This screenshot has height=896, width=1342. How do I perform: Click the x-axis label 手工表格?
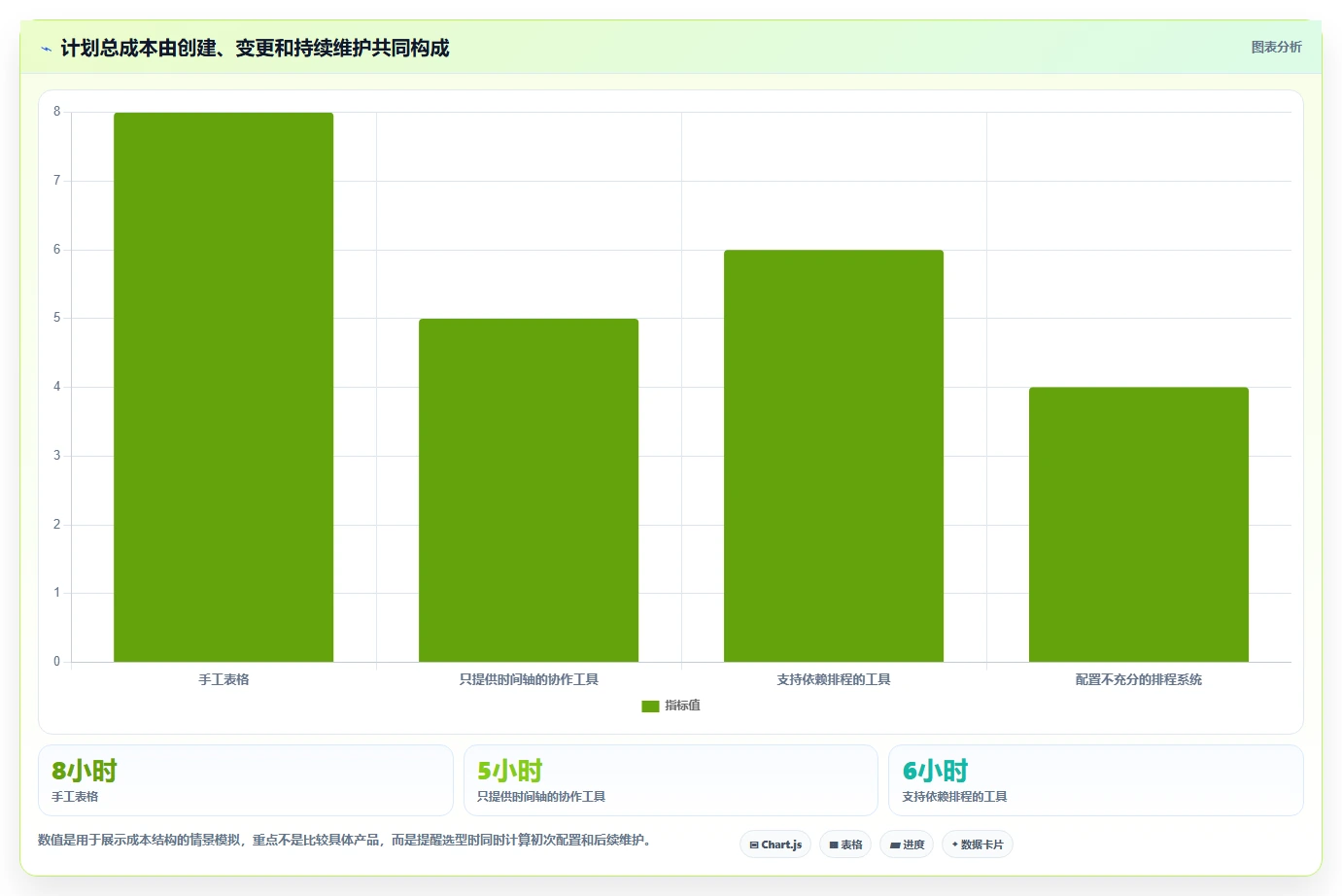coord(224,679)
